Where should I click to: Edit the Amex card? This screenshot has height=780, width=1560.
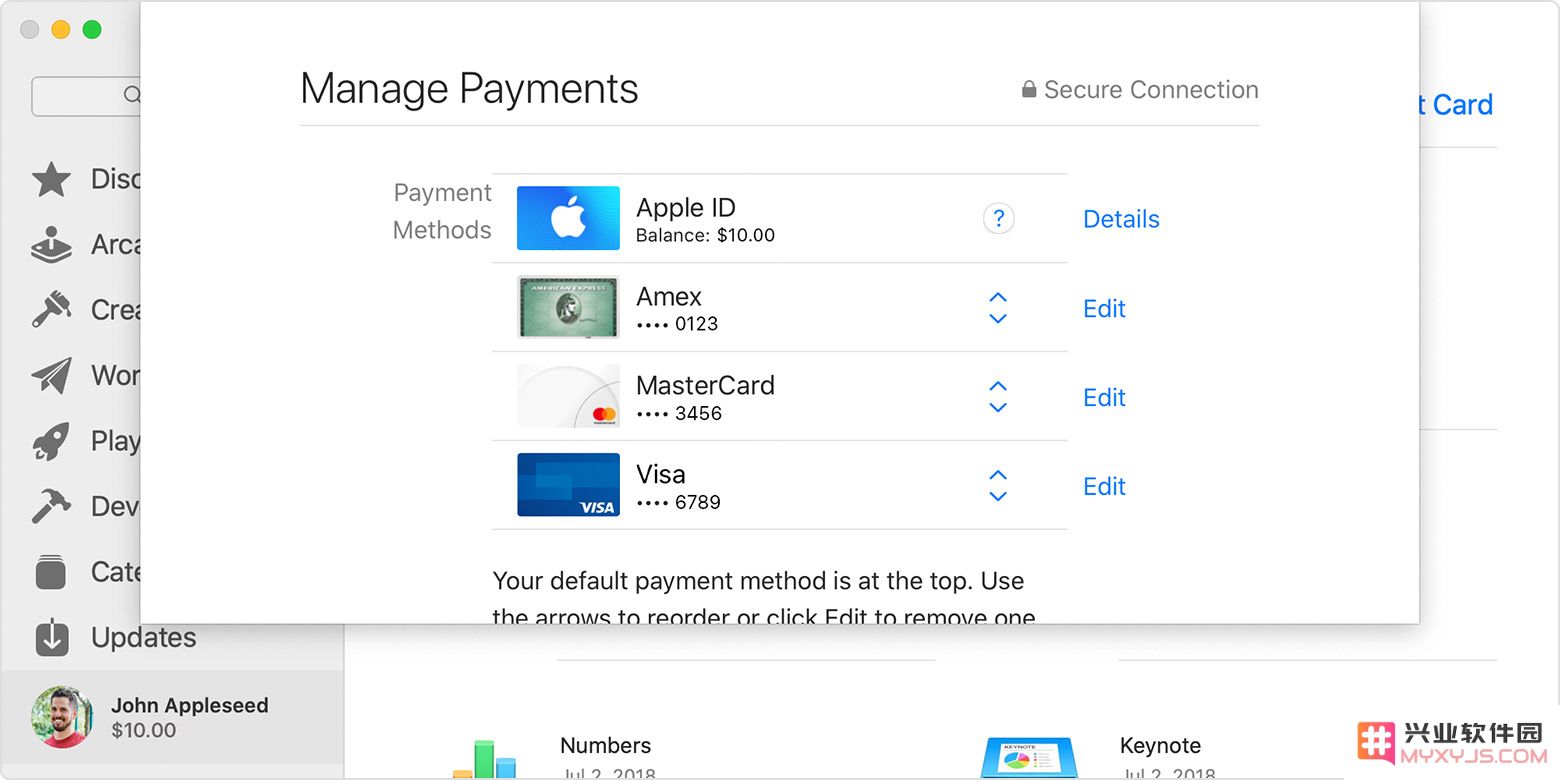pos(1104,308)
